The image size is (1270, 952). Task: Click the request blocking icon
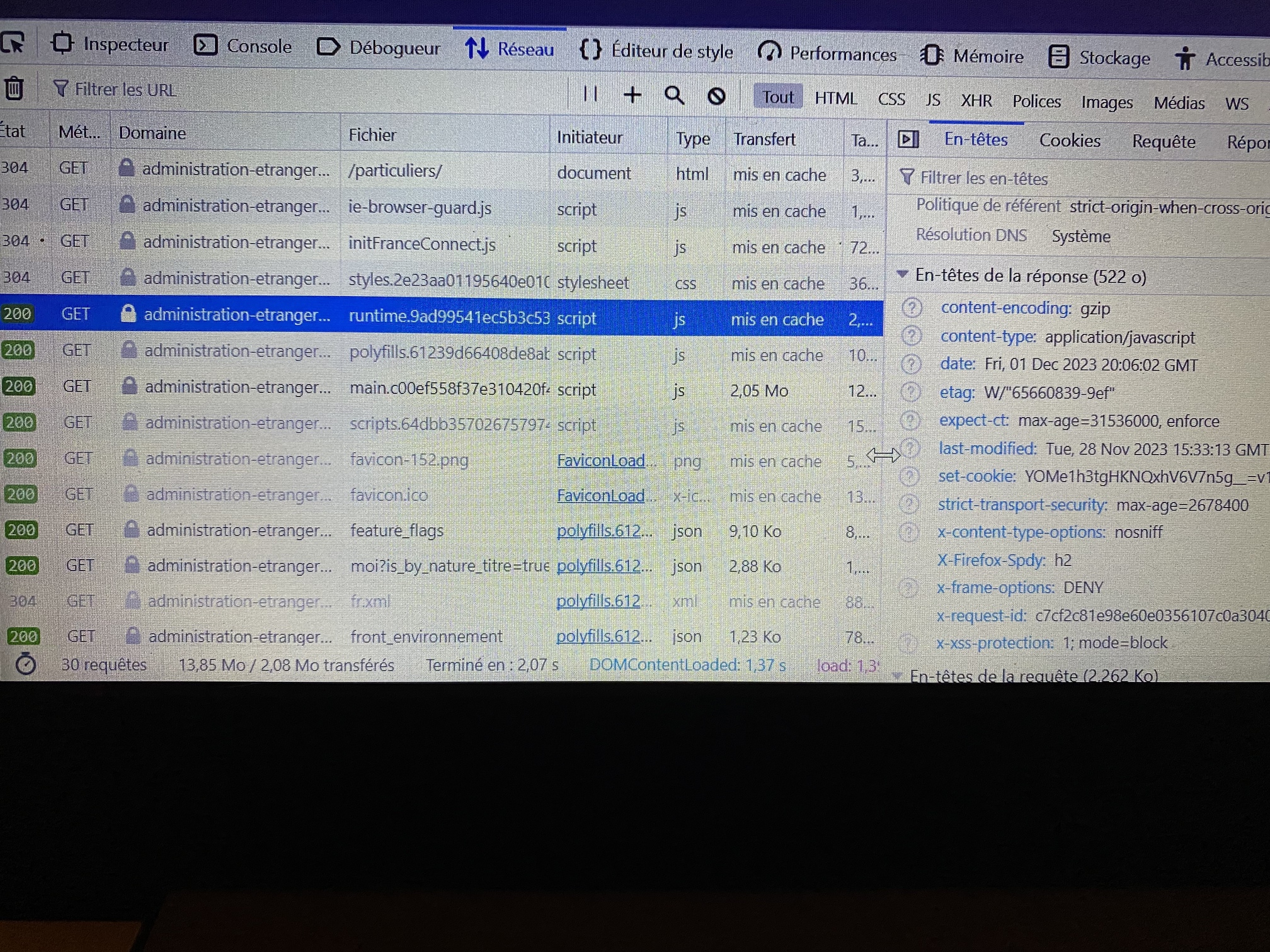(x=716, y=96)
